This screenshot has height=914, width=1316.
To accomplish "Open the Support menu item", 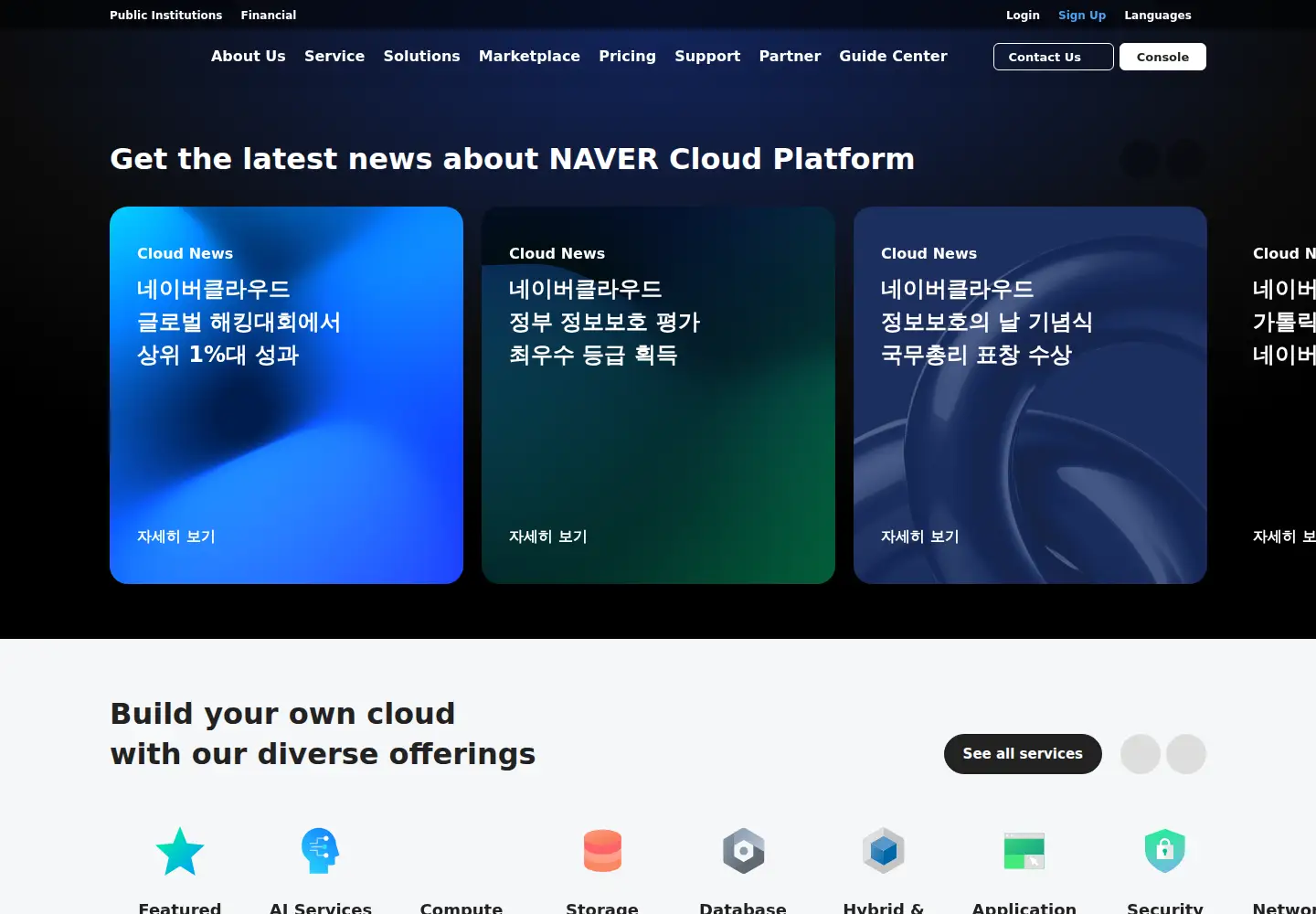I will pos(707,56).
